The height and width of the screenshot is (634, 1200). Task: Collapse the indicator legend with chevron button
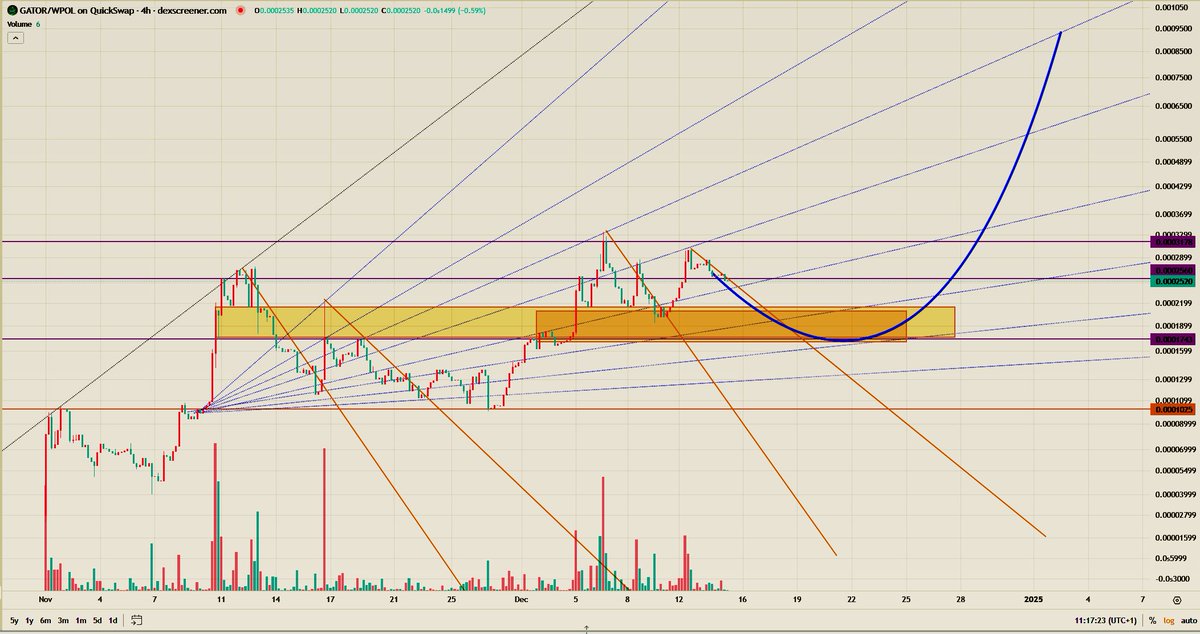point(15,38)
